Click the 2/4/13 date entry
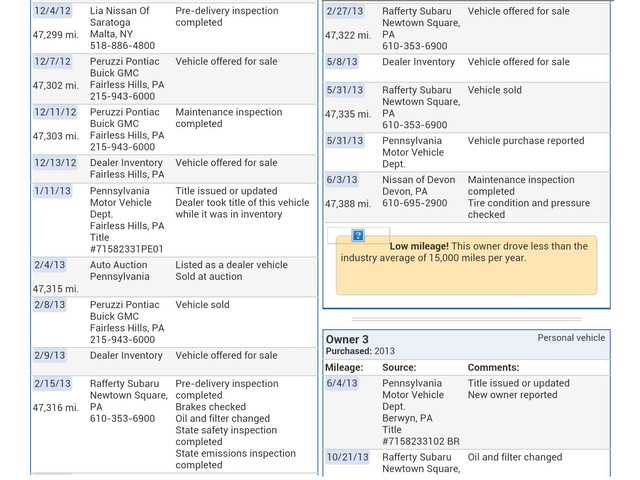640x480 pixels. click(x=49, y=265)
